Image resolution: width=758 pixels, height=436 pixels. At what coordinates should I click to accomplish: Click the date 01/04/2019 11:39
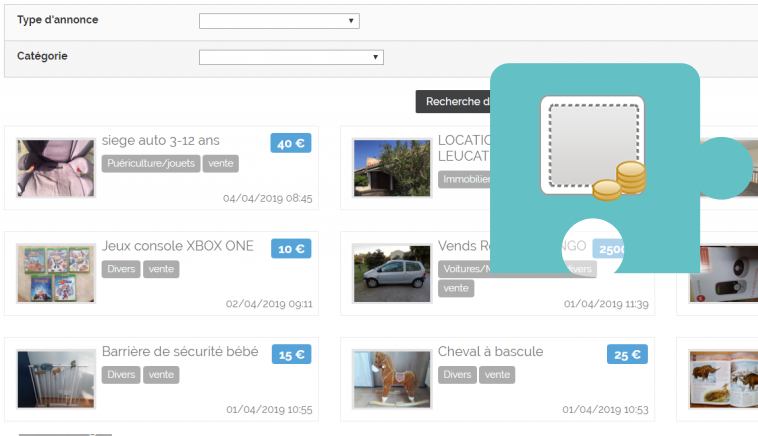click(x=606, y=304)
